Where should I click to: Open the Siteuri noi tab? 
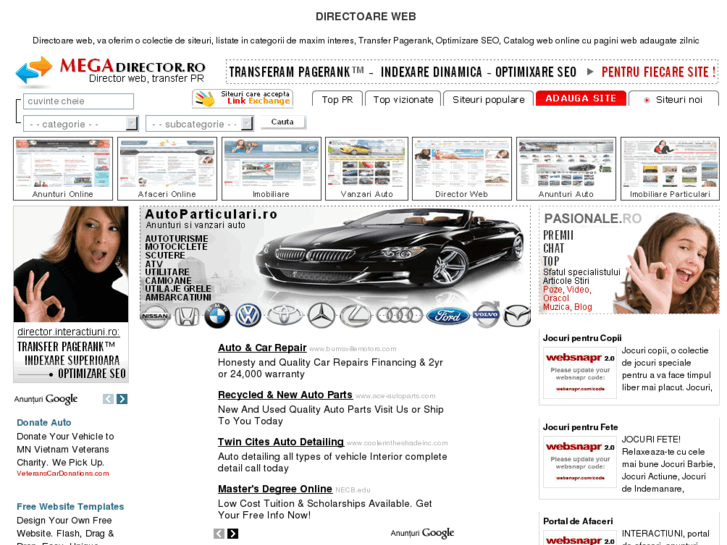[x=674, y=99]
